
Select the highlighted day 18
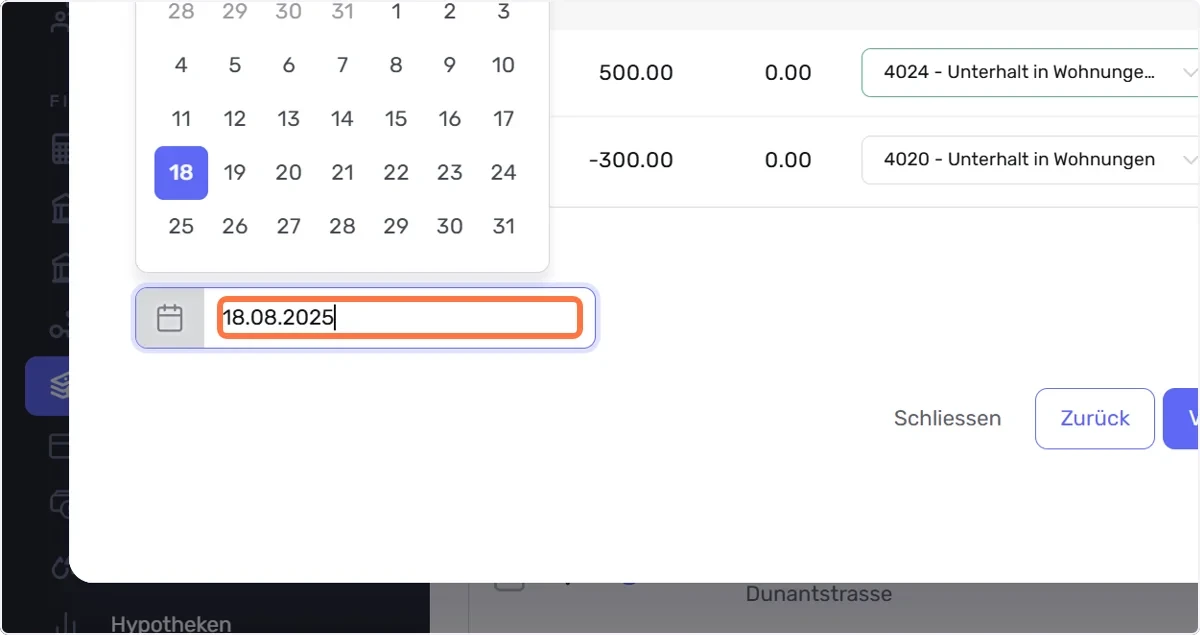pos(181,173)
